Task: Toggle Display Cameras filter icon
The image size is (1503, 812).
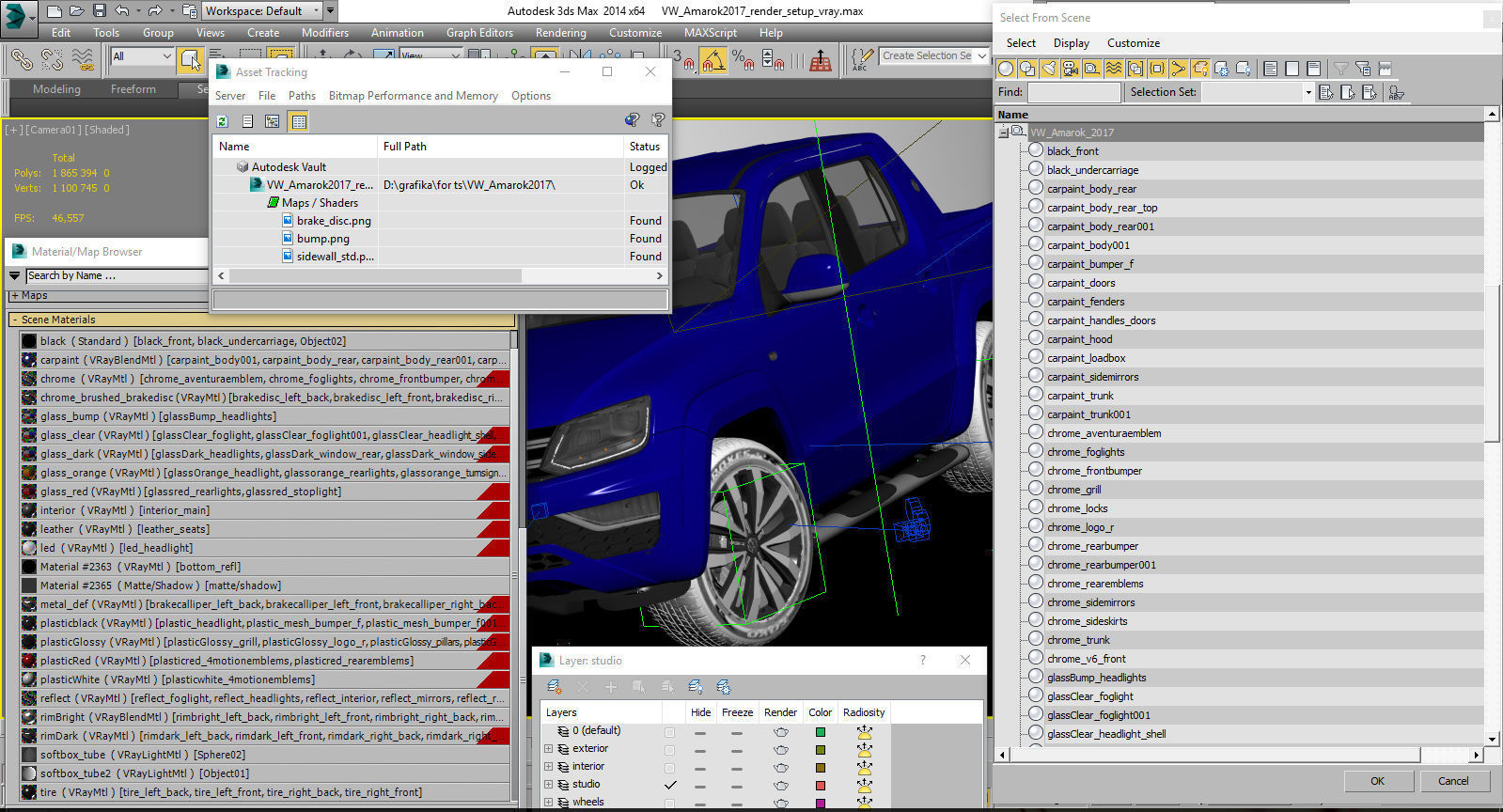Action: [1071, 69]
